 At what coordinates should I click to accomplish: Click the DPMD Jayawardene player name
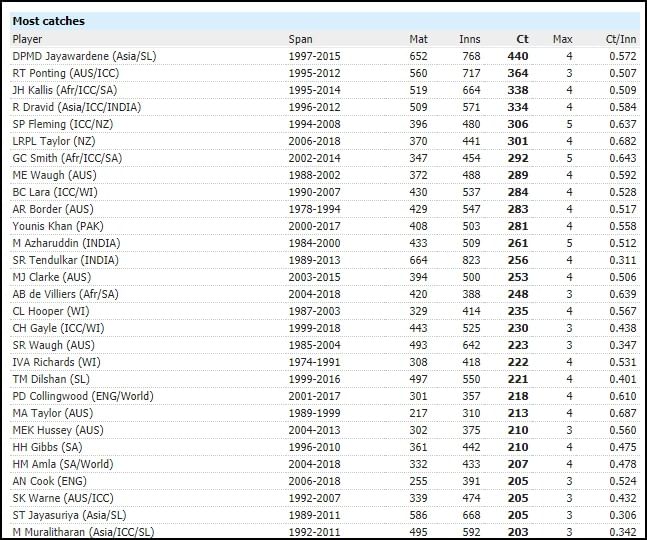(84, 56)
